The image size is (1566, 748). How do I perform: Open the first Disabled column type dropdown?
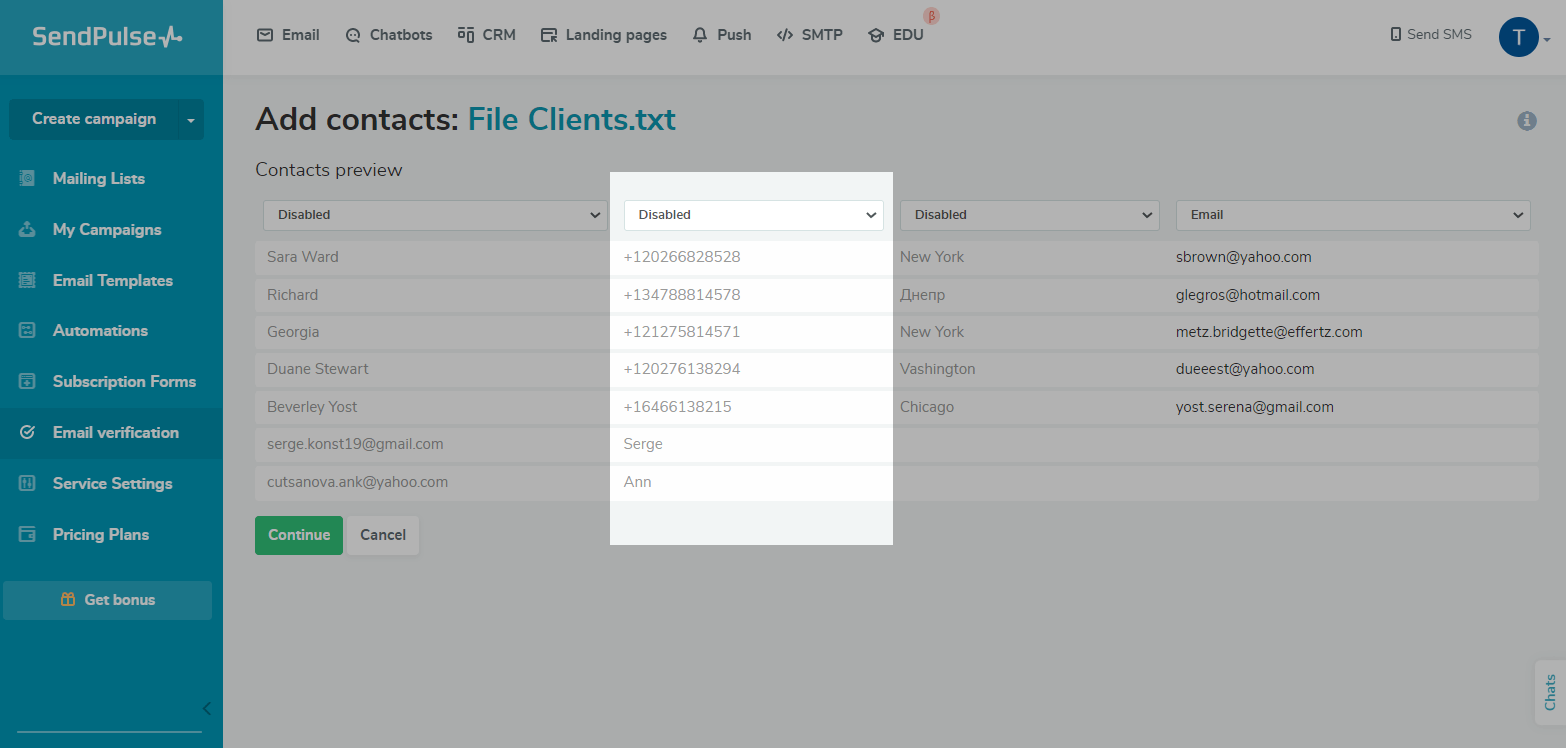[x=434, y=214]
